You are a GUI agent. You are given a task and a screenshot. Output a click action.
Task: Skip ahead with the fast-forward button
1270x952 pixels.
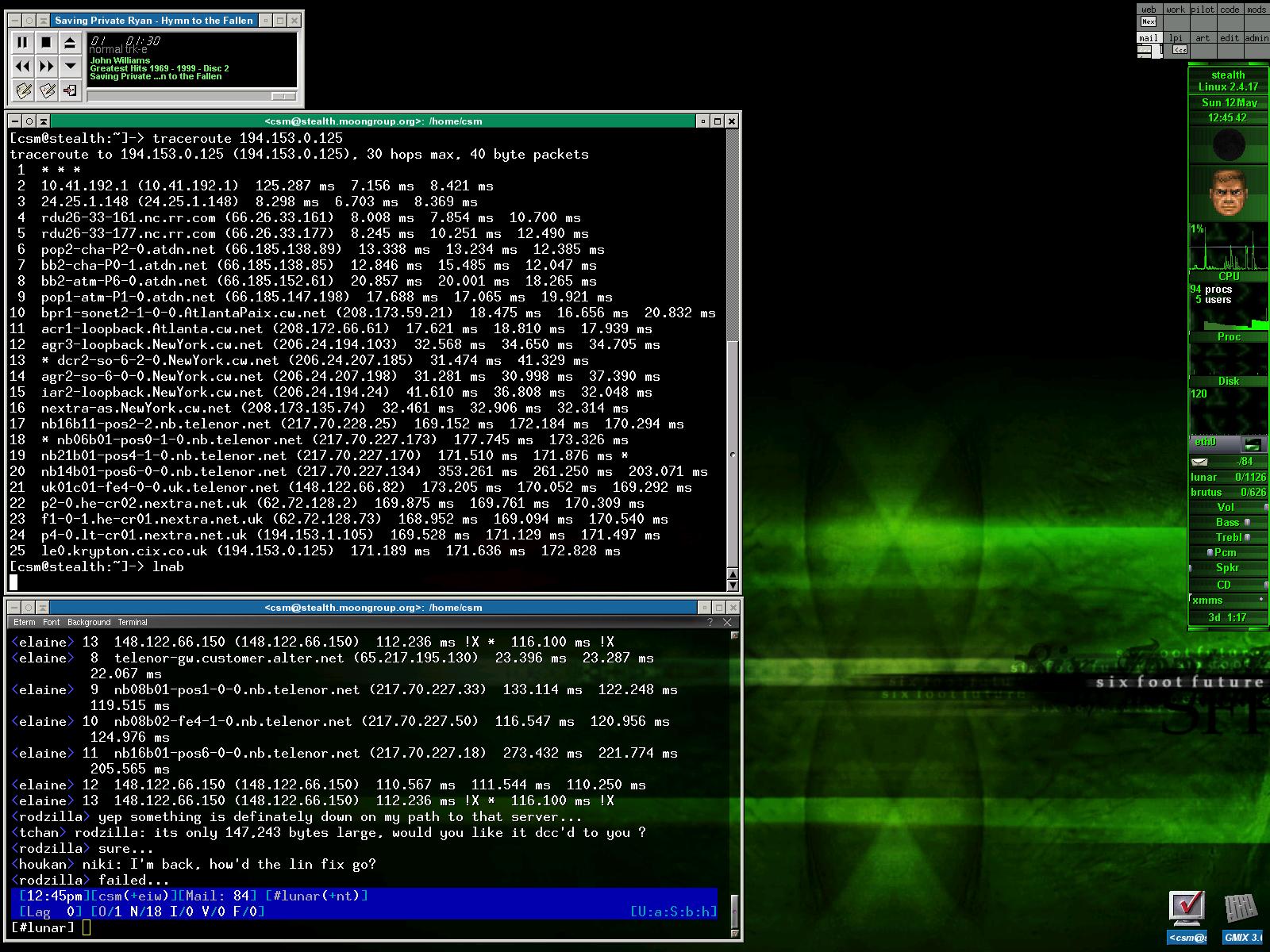click(46, 67)
